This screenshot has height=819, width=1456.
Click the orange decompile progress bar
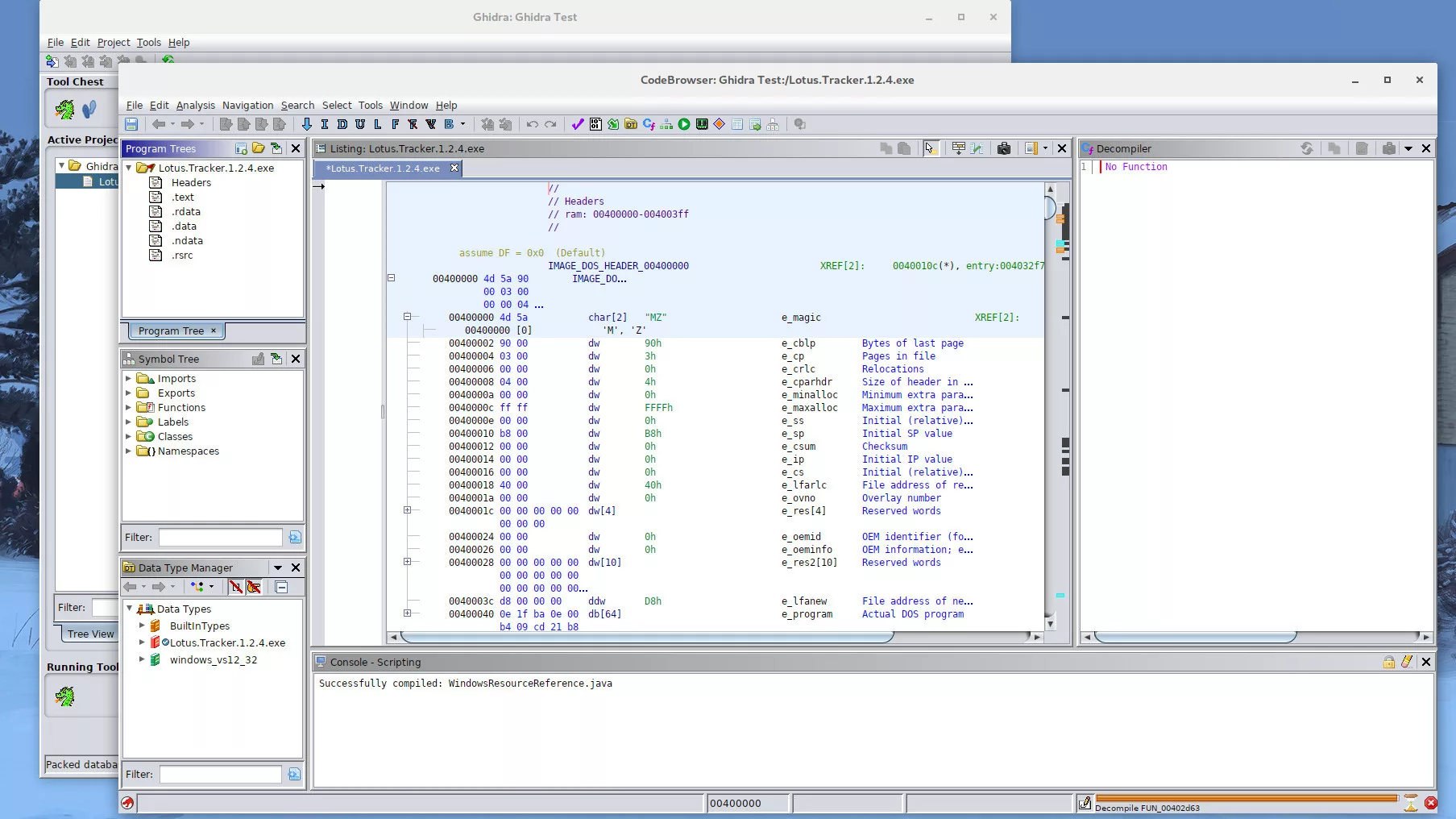[1247, 799]
